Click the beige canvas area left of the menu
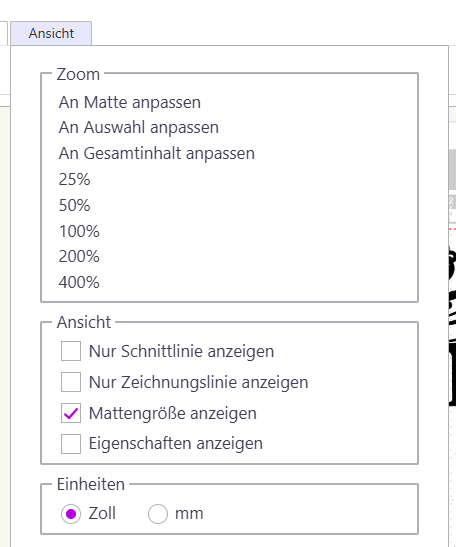The width and height of the screenshot is (456, 547). point(5,314)
